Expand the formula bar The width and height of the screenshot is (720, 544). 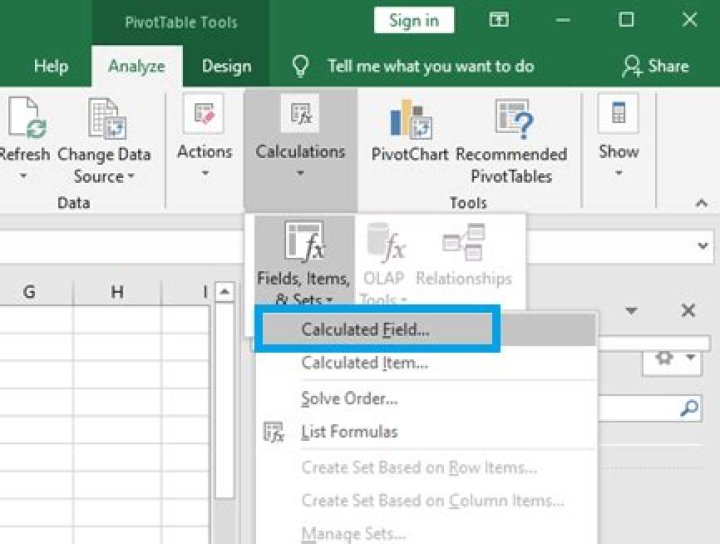point(703,246)
